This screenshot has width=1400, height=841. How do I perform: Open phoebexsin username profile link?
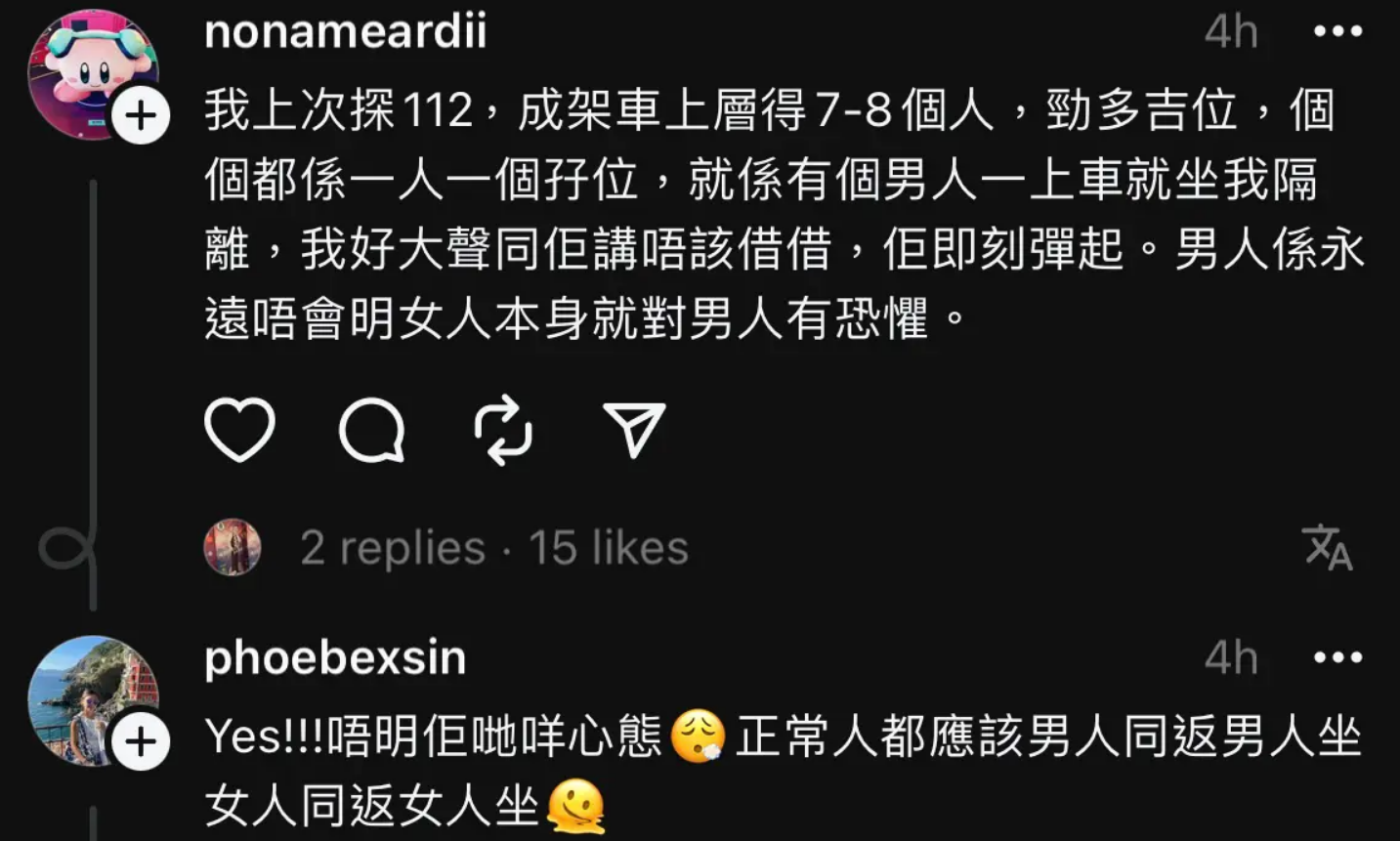tap(335, 658)
